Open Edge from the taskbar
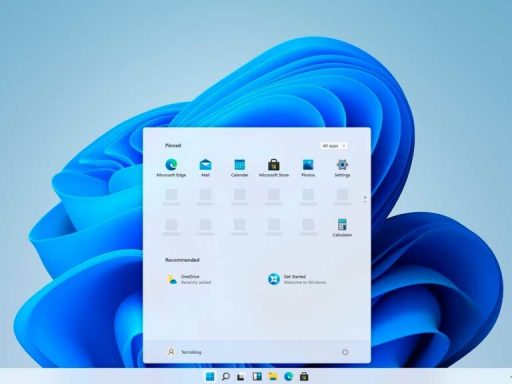Screen dimensions: 512x384 point(288,377)
